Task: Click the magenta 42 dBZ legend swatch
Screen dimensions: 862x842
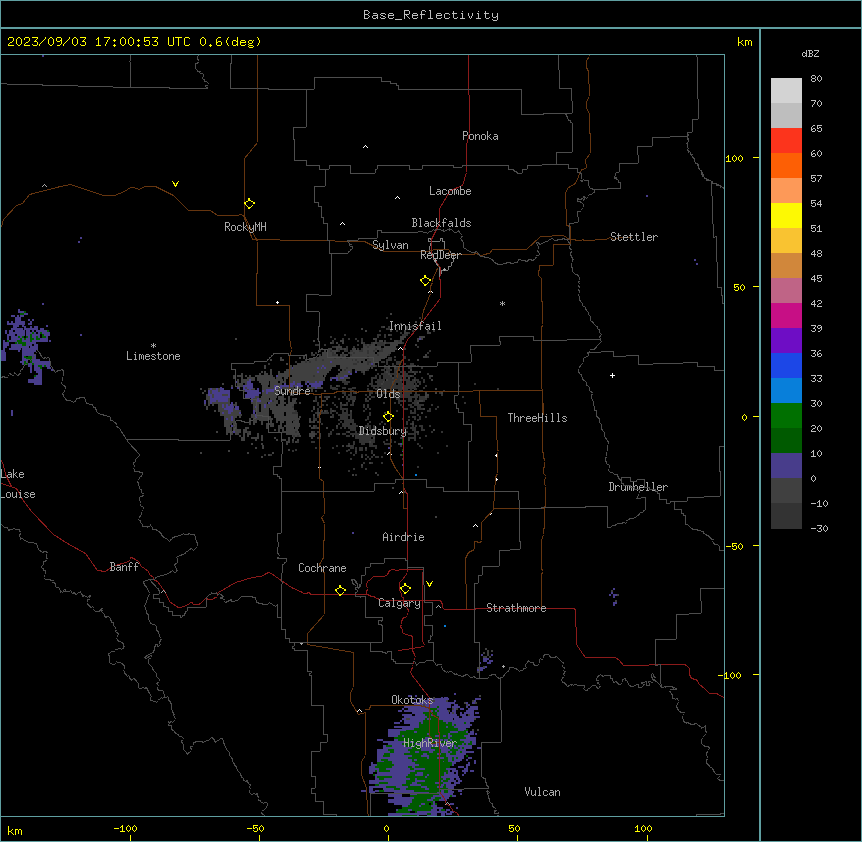Action: [x=786, y=315]
